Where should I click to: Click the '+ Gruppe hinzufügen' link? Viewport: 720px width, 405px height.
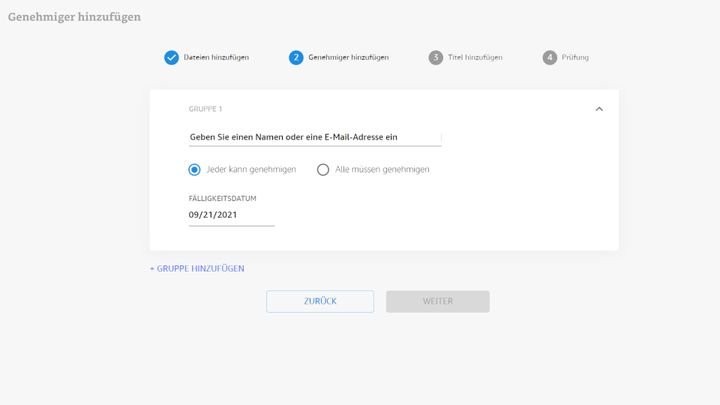point(197,268)
